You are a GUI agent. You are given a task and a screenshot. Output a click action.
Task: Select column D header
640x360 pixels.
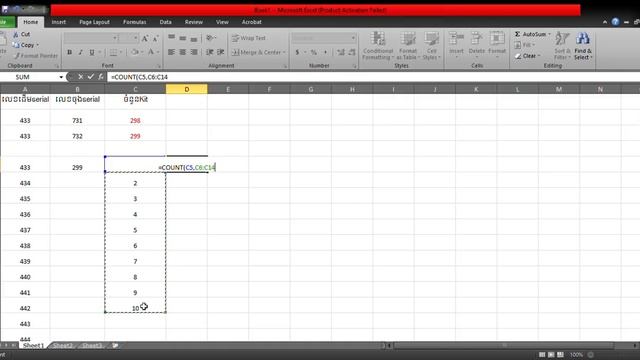pos(187,89)
